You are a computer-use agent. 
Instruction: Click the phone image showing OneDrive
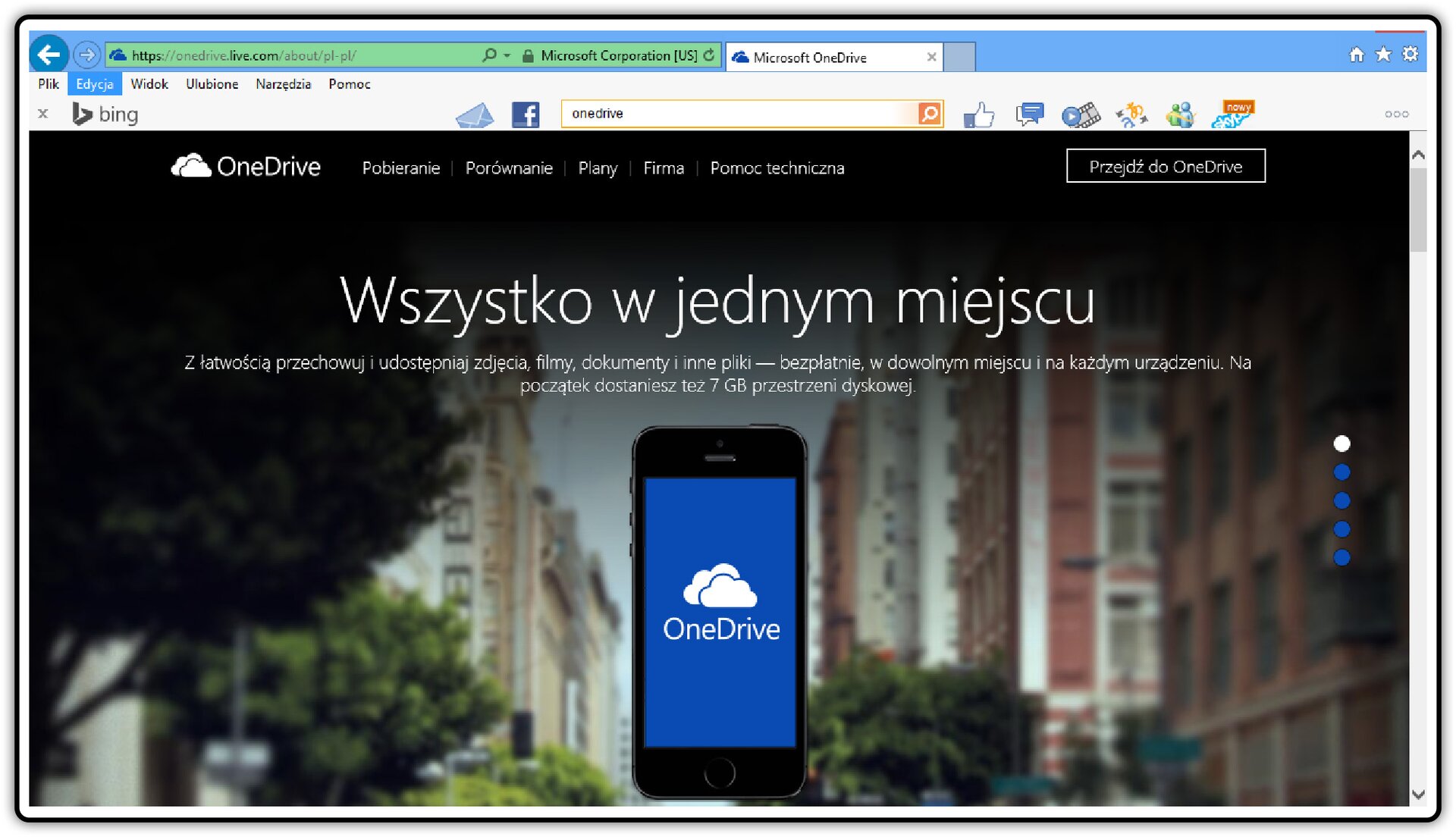720,612
